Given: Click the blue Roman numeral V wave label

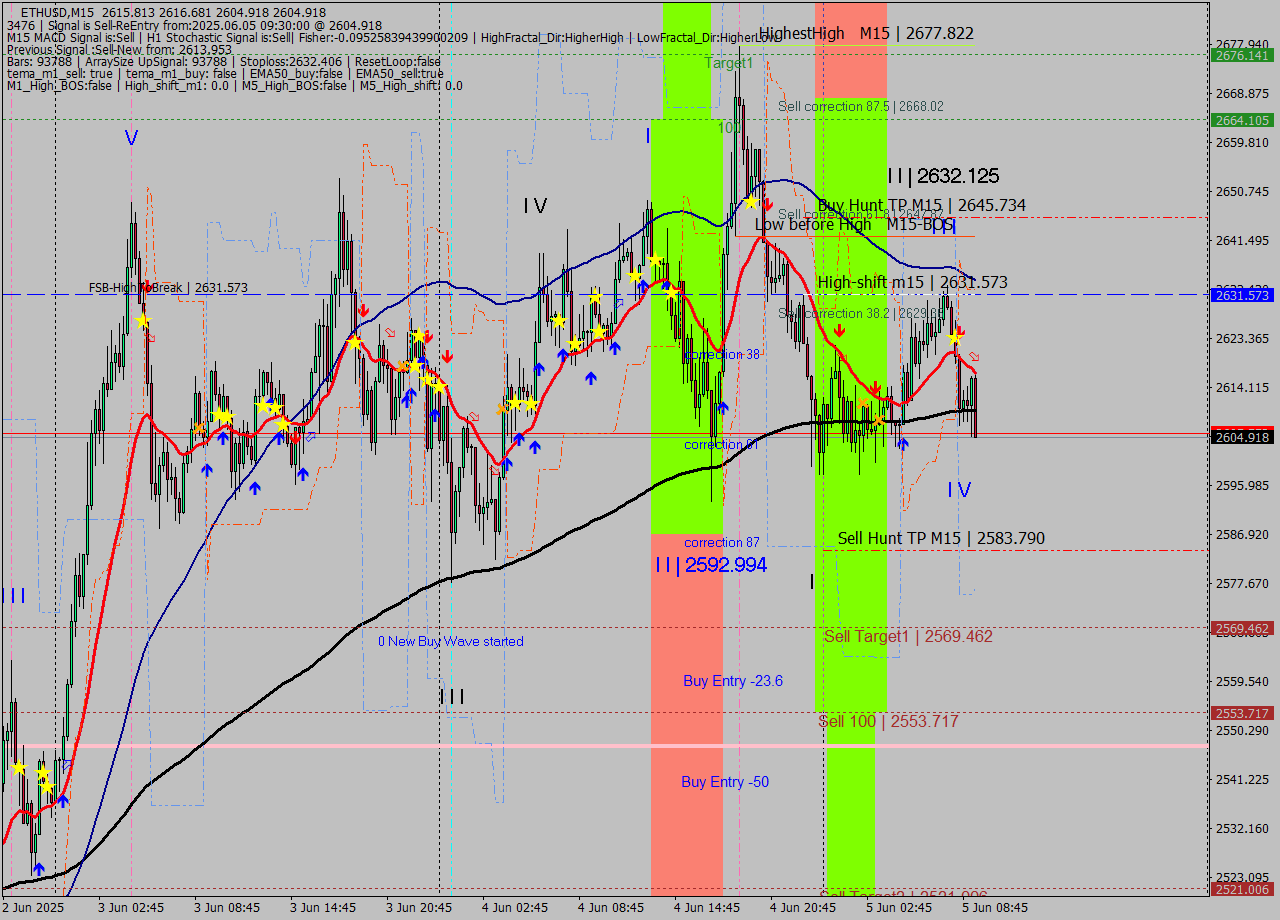Looking at the screenshot, I should click(x=131, y=138).
